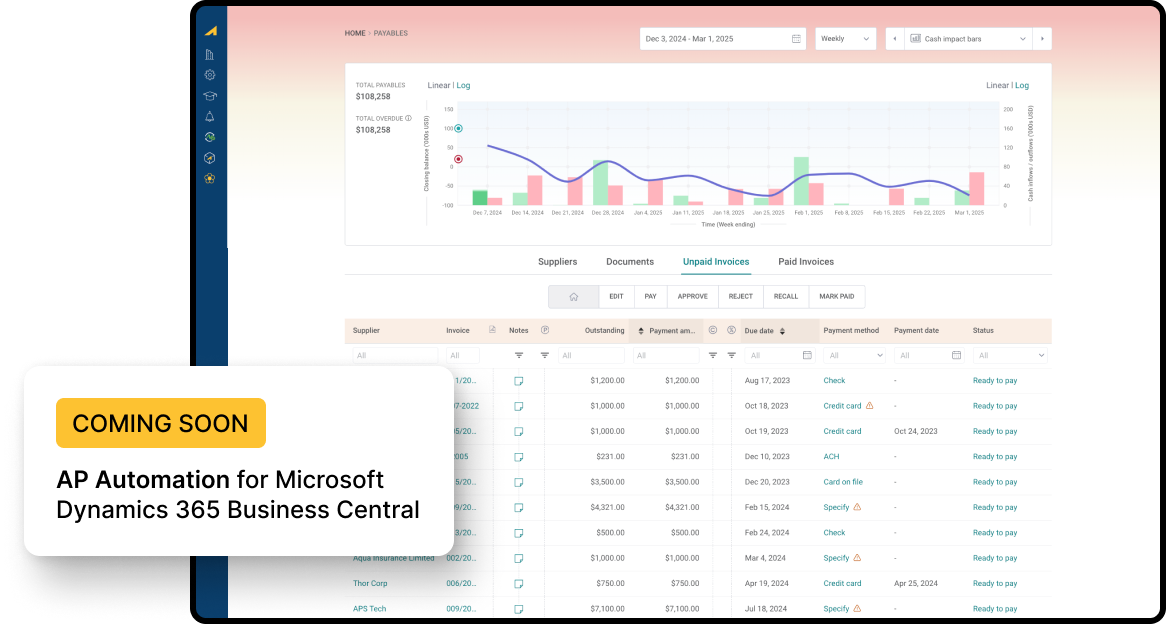
Task: Open settings gear in the sidebar
Action: [210, 74]
